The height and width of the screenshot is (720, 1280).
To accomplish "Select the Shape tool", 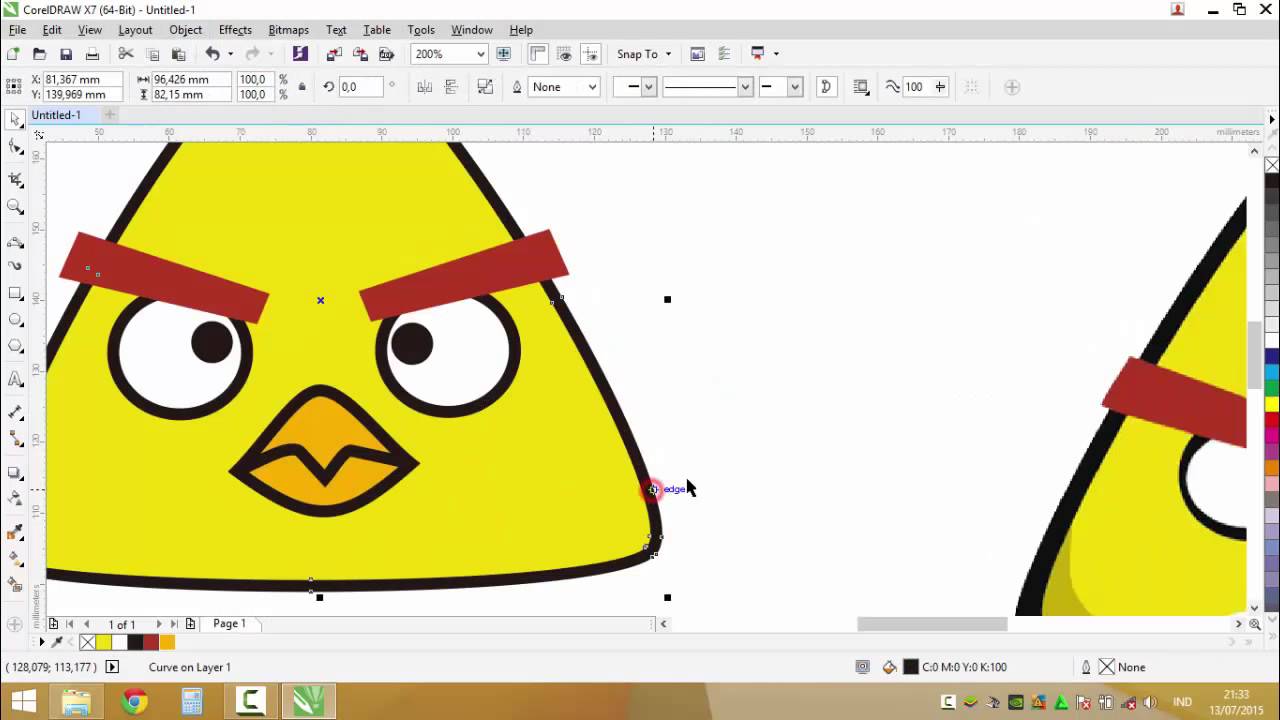I will pyautogui.click(x=15, y=148).
